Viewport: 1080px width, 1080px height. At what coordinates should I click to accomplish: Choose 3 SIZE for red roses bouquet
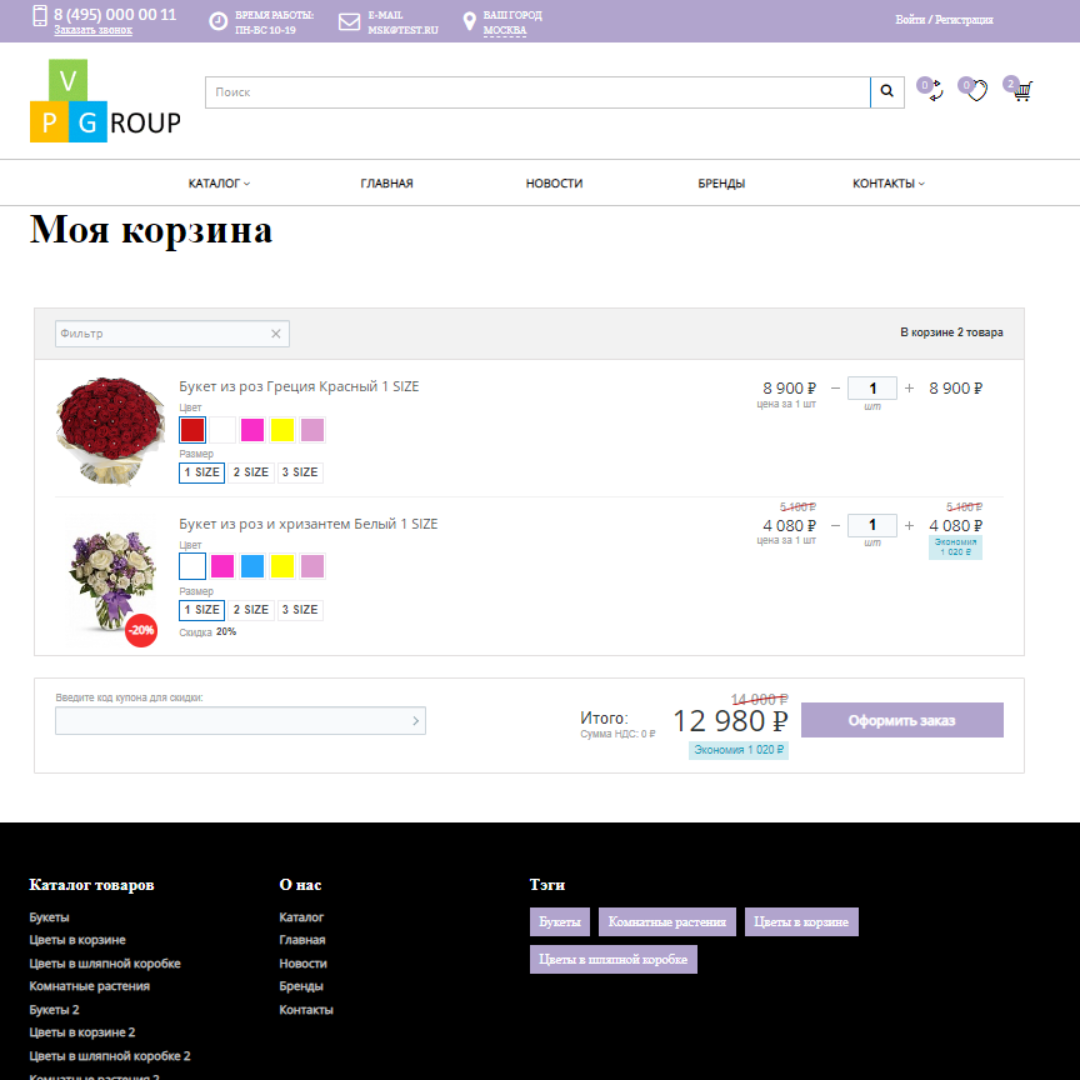click(300, 472)
